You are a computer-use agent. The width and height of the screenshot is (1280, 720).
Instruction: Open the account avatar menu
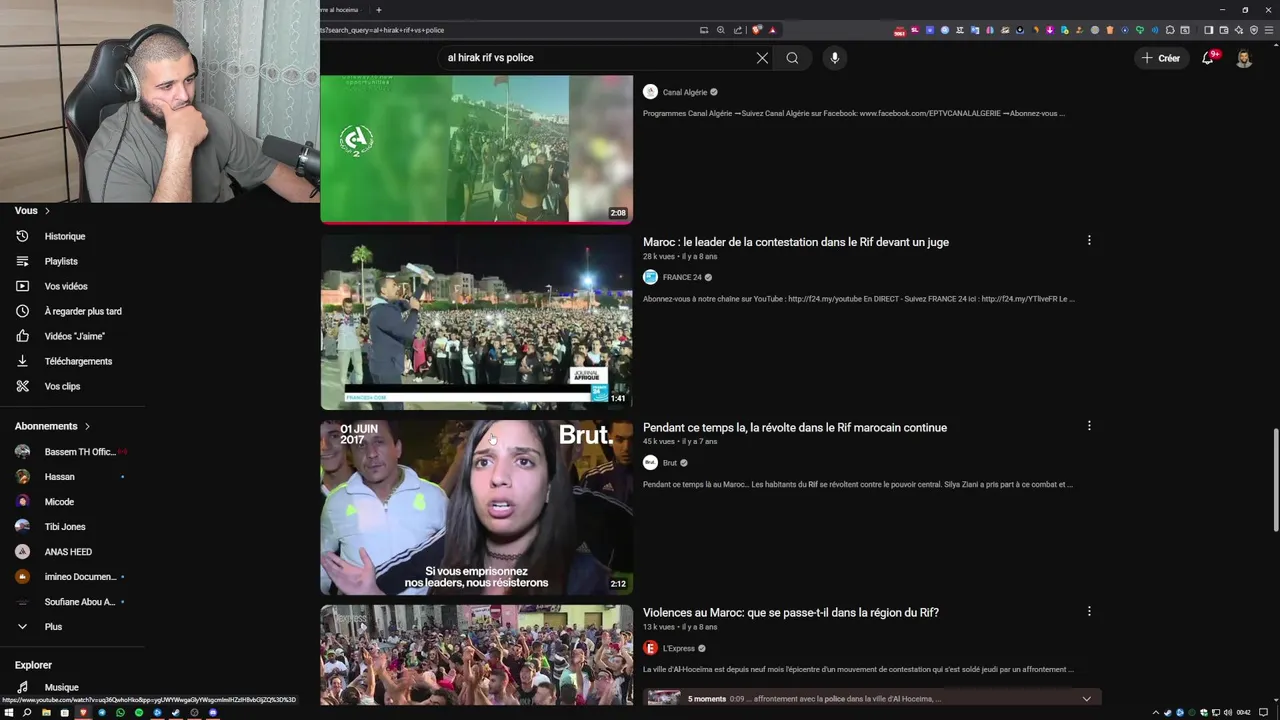(x=1244, y=58)
